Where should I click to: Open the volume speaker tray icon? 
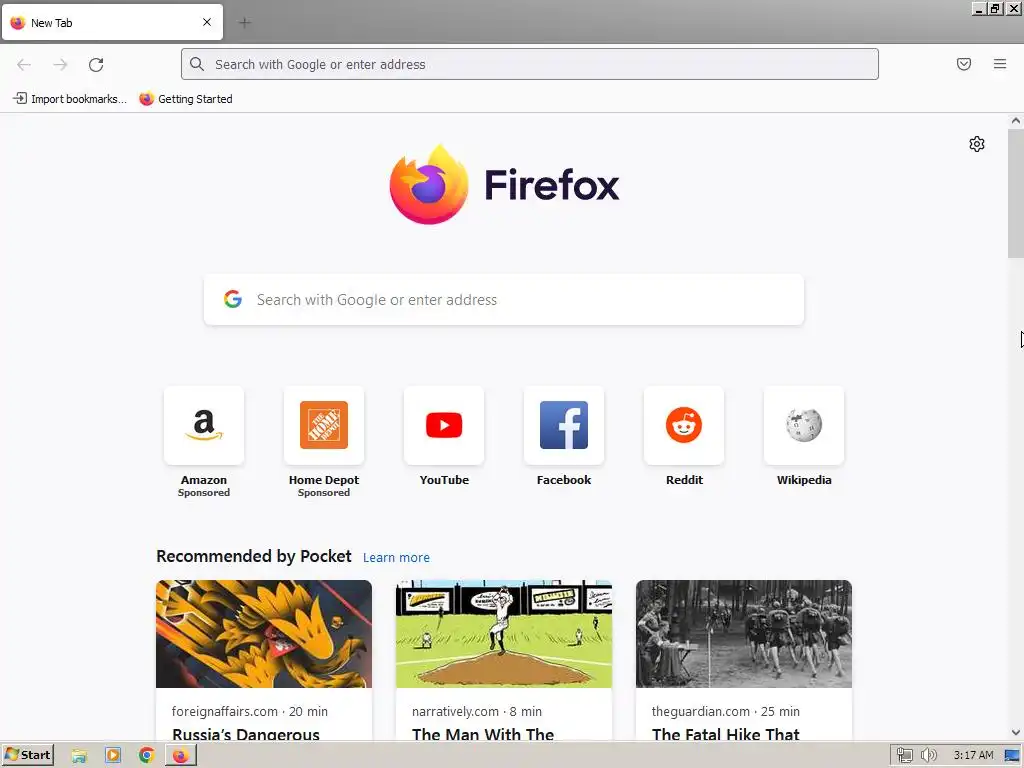[928, 756]
